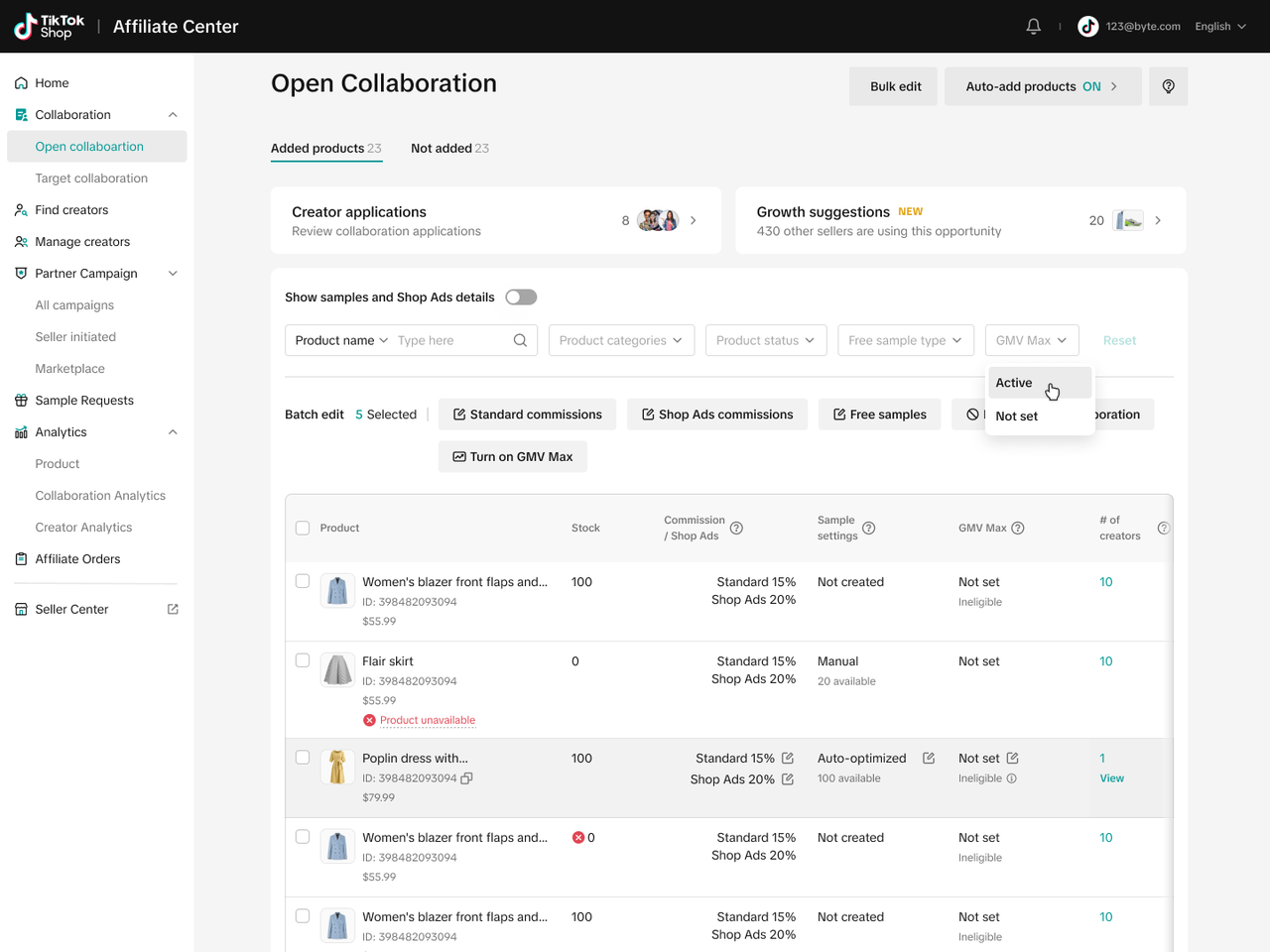Check the select-all checkbox in table header
The height and width of the screenshot is (952, 1270).
point(303,528)
